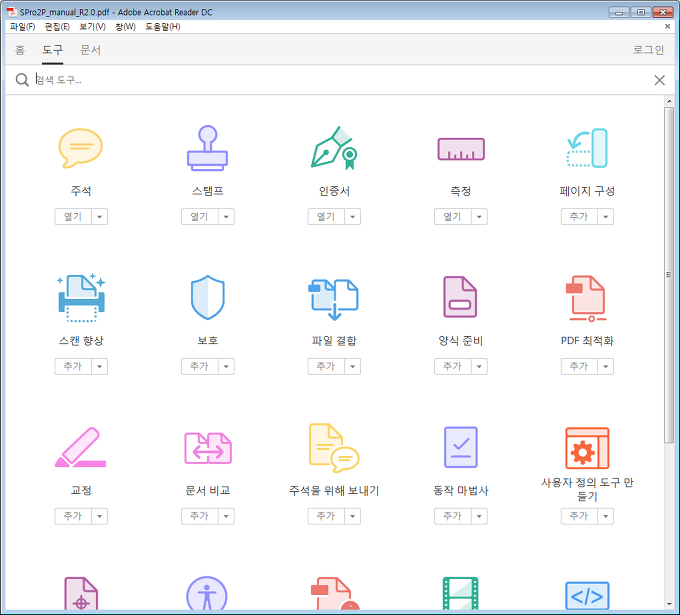This screenshot has height=615, width=680.
Task: Select the 스탬프 stamp tool icon
Action: 207,148
